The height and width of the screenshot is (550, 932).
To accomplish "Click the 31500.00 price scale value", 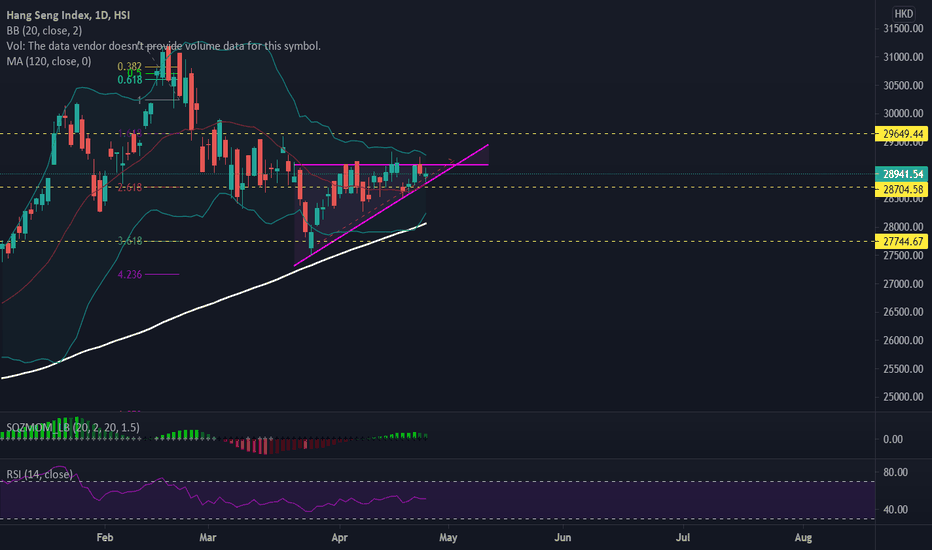I will click(903, 29).
